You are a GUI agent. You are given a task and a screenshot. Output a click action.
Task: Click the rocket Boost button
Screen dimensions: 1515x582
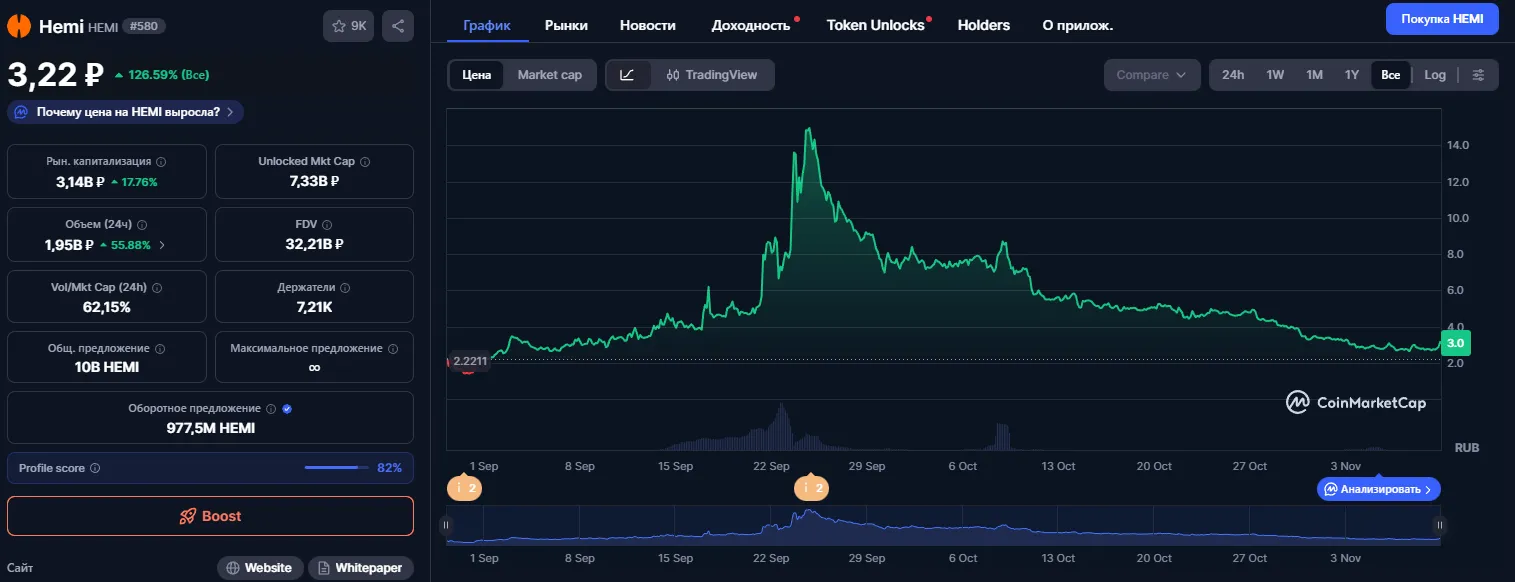click(x=210, y=516)
